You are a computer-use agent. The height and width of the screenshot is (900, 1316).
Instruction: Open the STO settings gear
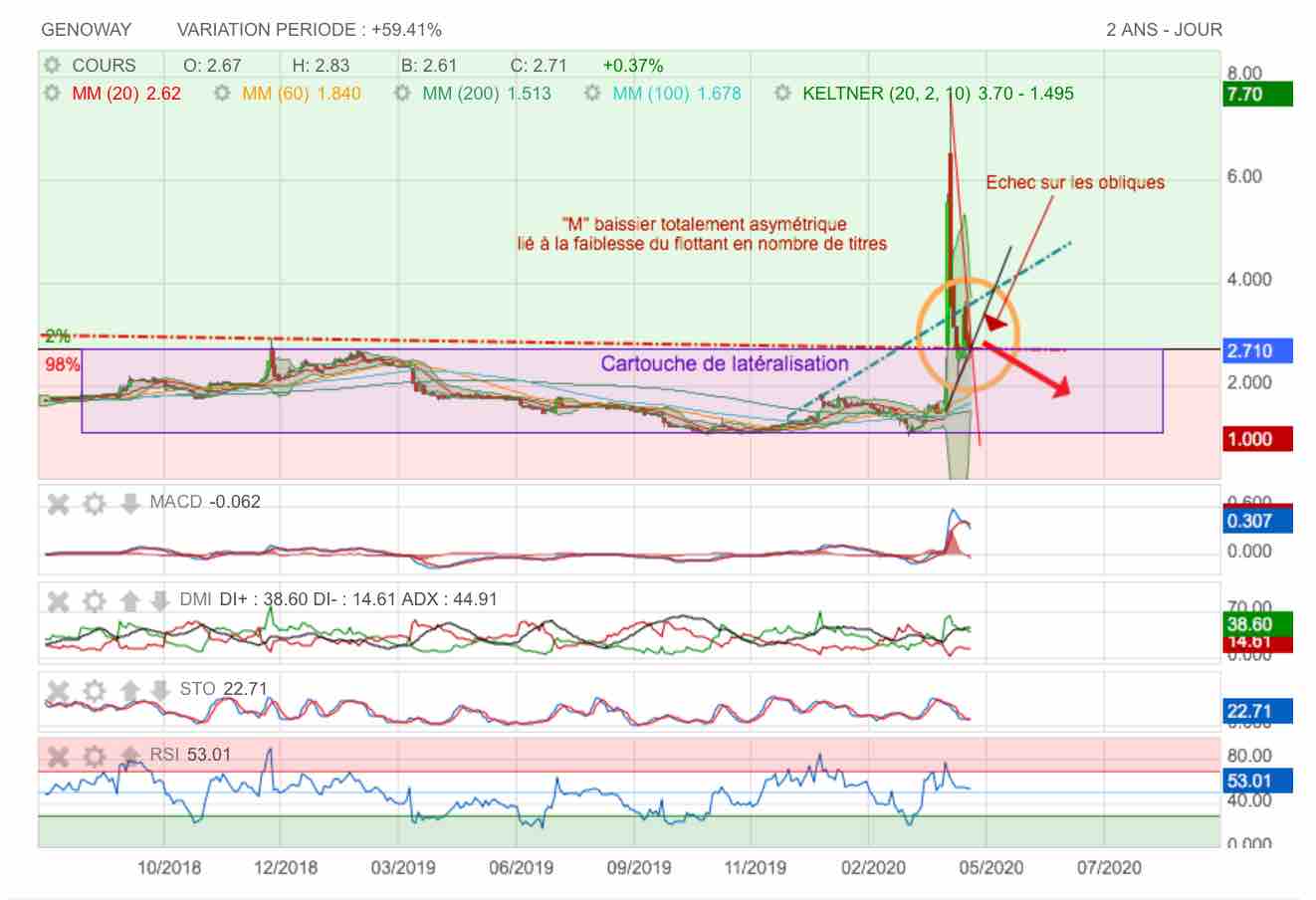[94, 689]
